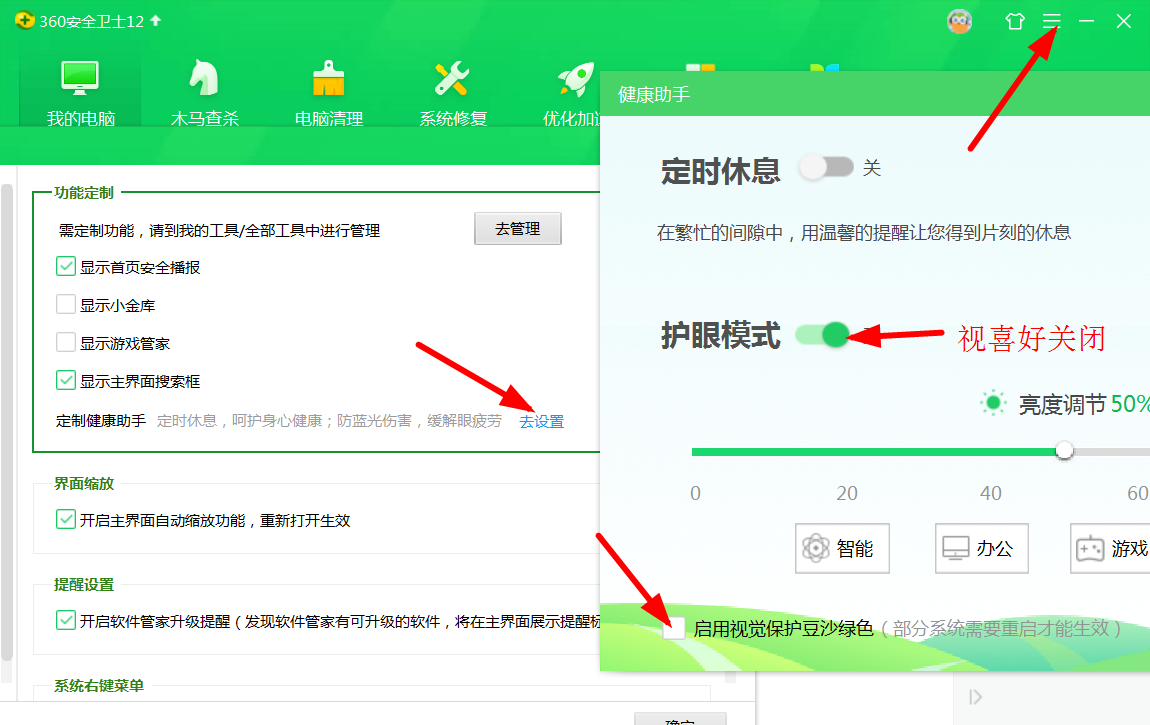Click the 50% brightness value
Viewport: 1150px width, 725px height.
[1130, 404]
